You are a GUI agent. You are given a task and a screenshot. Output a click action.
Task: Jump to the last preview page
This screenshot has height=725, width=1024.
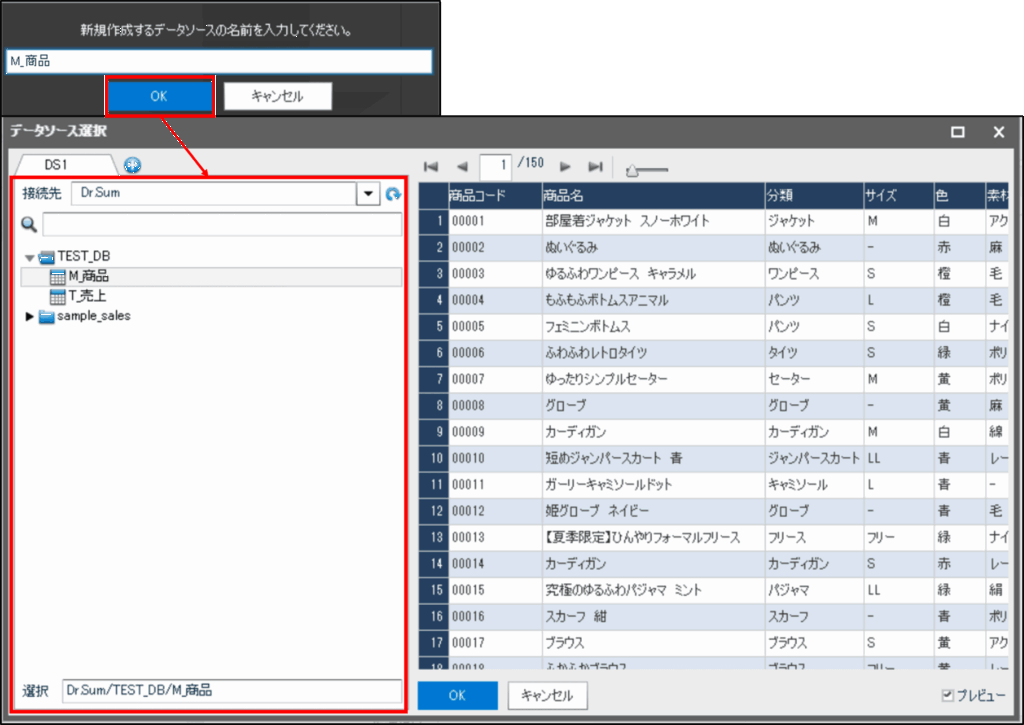[595, 167]
